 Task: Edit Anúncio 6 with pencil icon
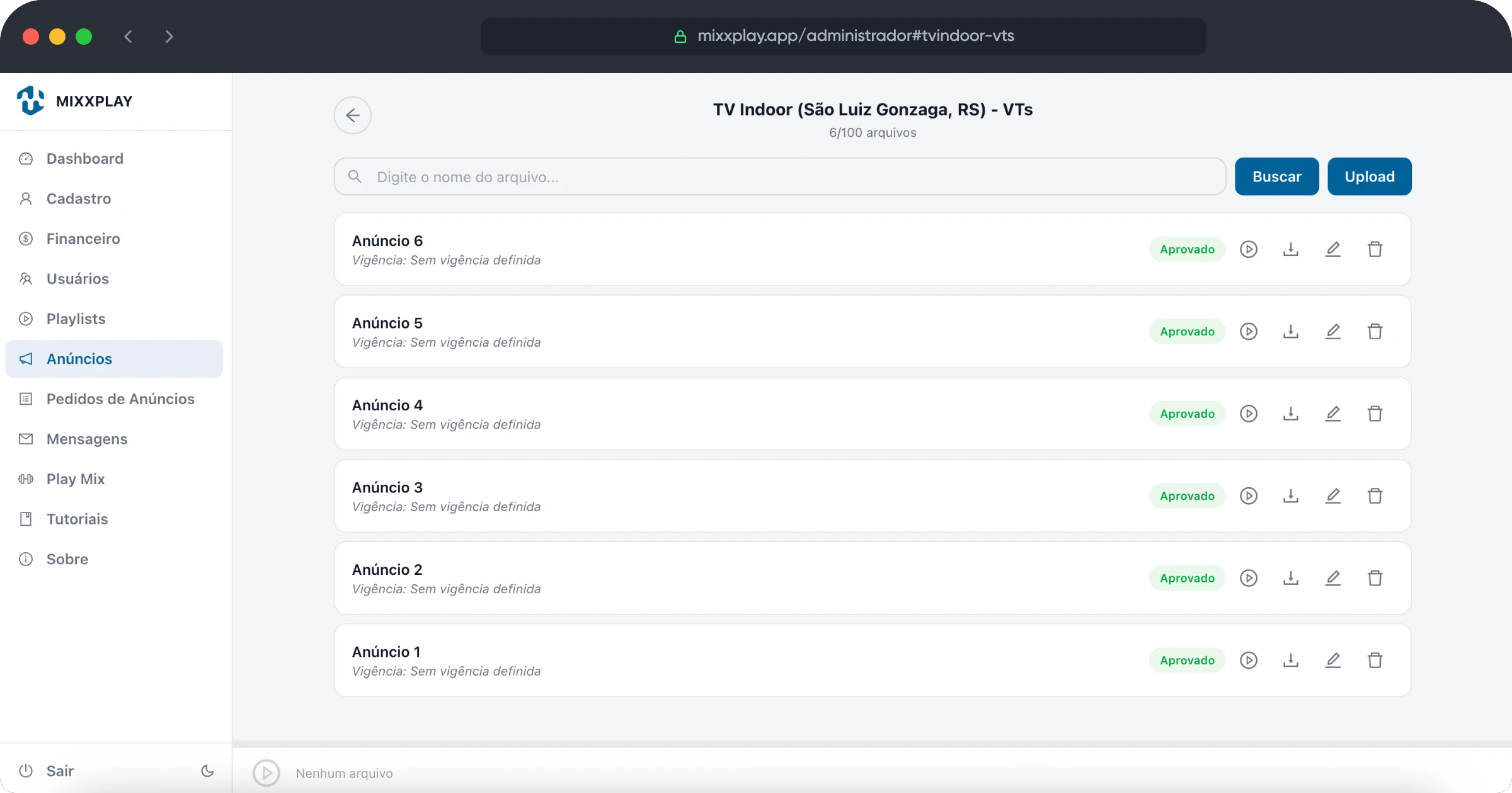(1333, 249)
